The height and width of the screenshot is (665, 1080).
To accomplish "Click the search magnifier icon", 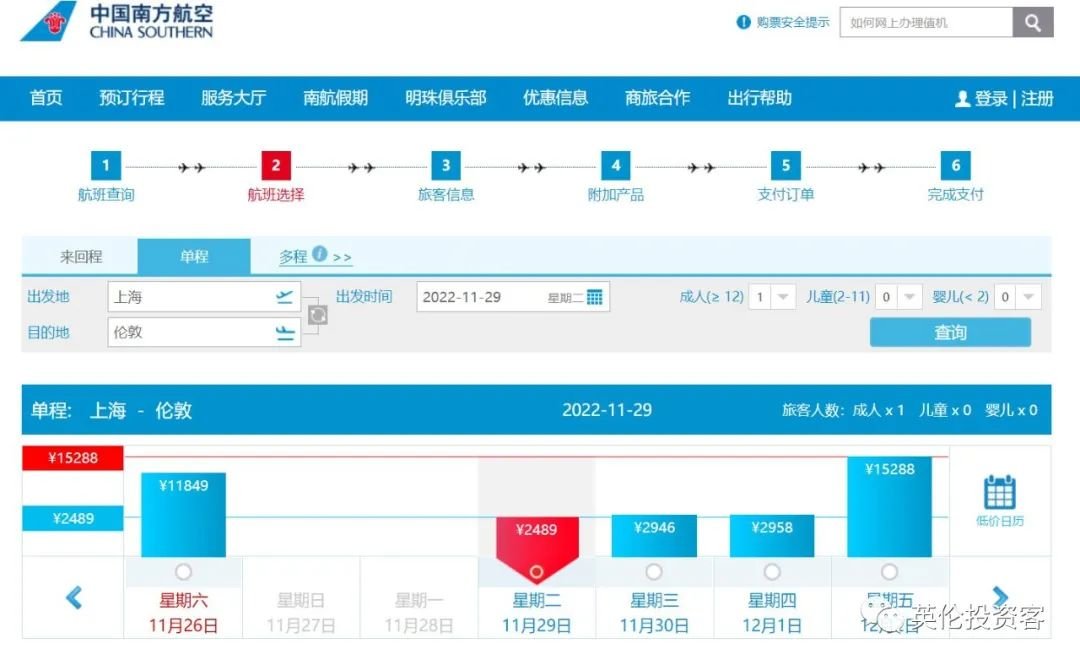I will (1033, 22).
